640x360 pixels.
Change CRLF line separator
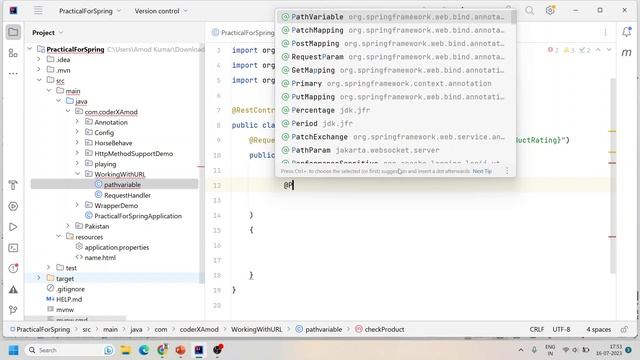pos(537,329)
